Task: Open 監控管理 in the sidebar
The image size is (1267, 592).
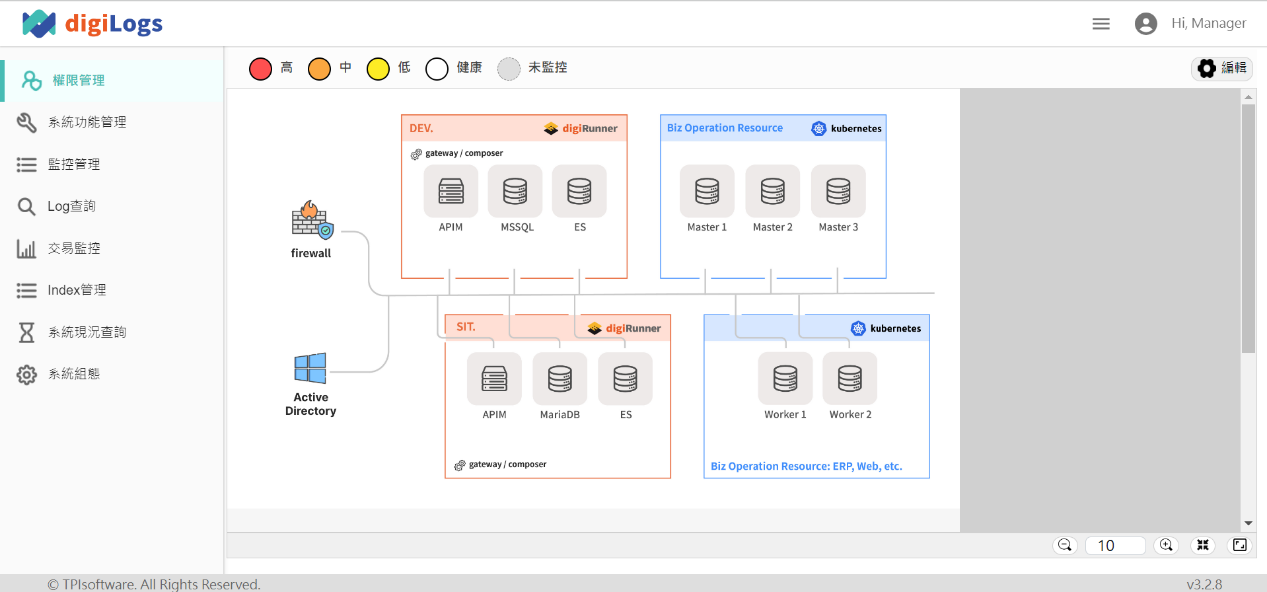Action: click(x=112, y=164)
